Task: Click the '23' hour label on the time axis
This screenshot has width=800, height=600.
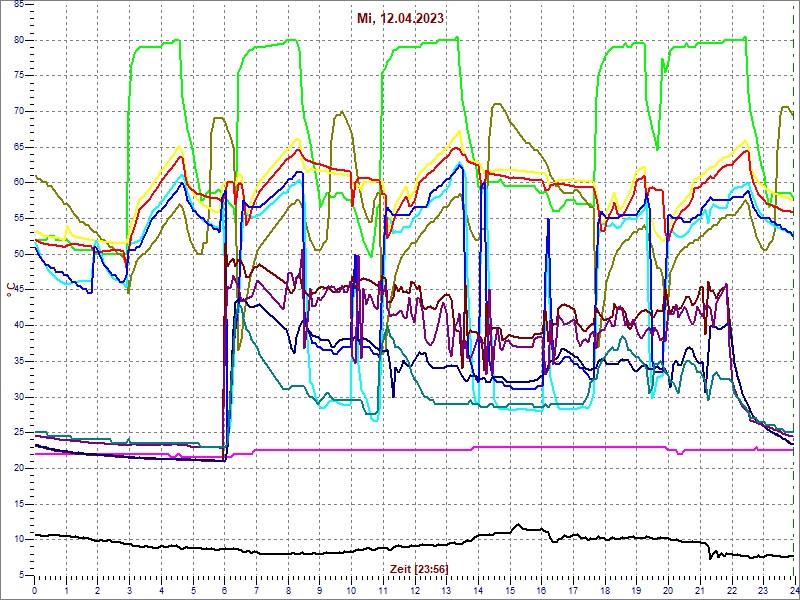Action: click(x=763, y=589)
